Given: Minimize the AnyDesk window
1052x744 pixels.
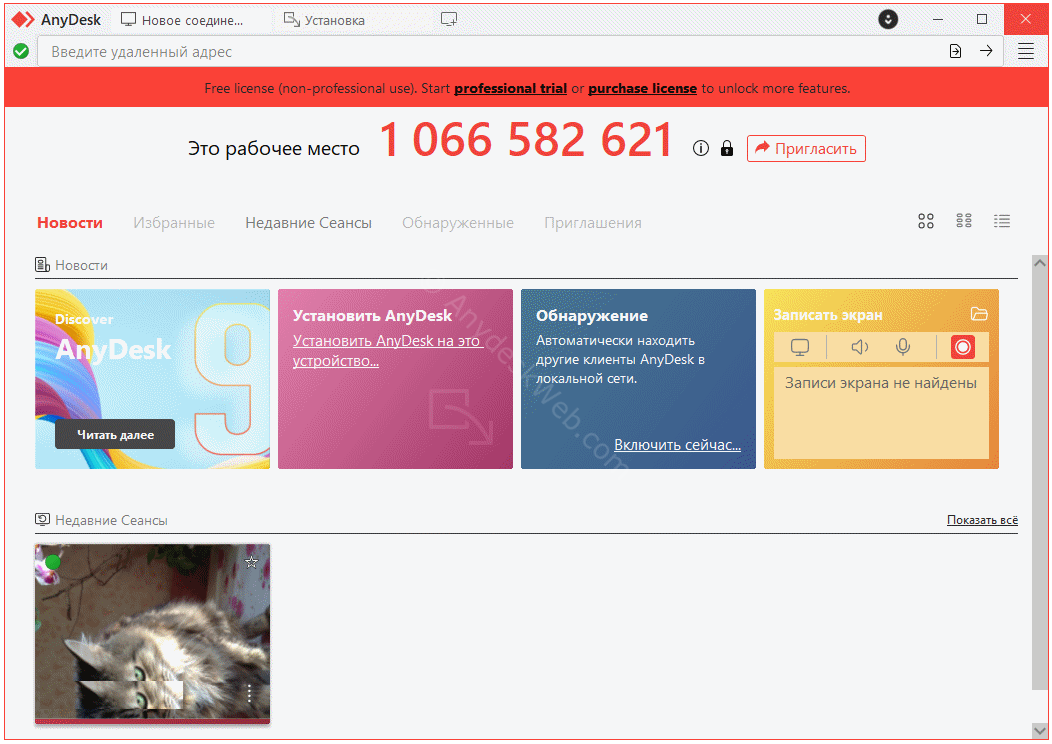Looking at the screenshot, I should (938, 19).
